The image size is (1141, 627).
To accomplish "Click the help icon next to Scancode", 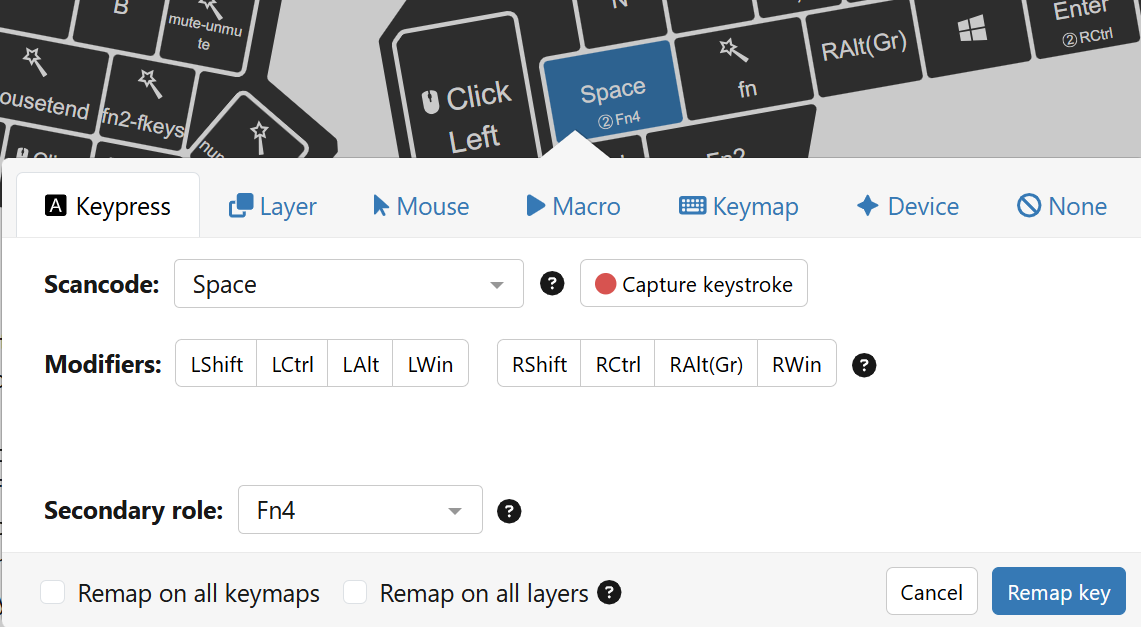I will (552, 284).
